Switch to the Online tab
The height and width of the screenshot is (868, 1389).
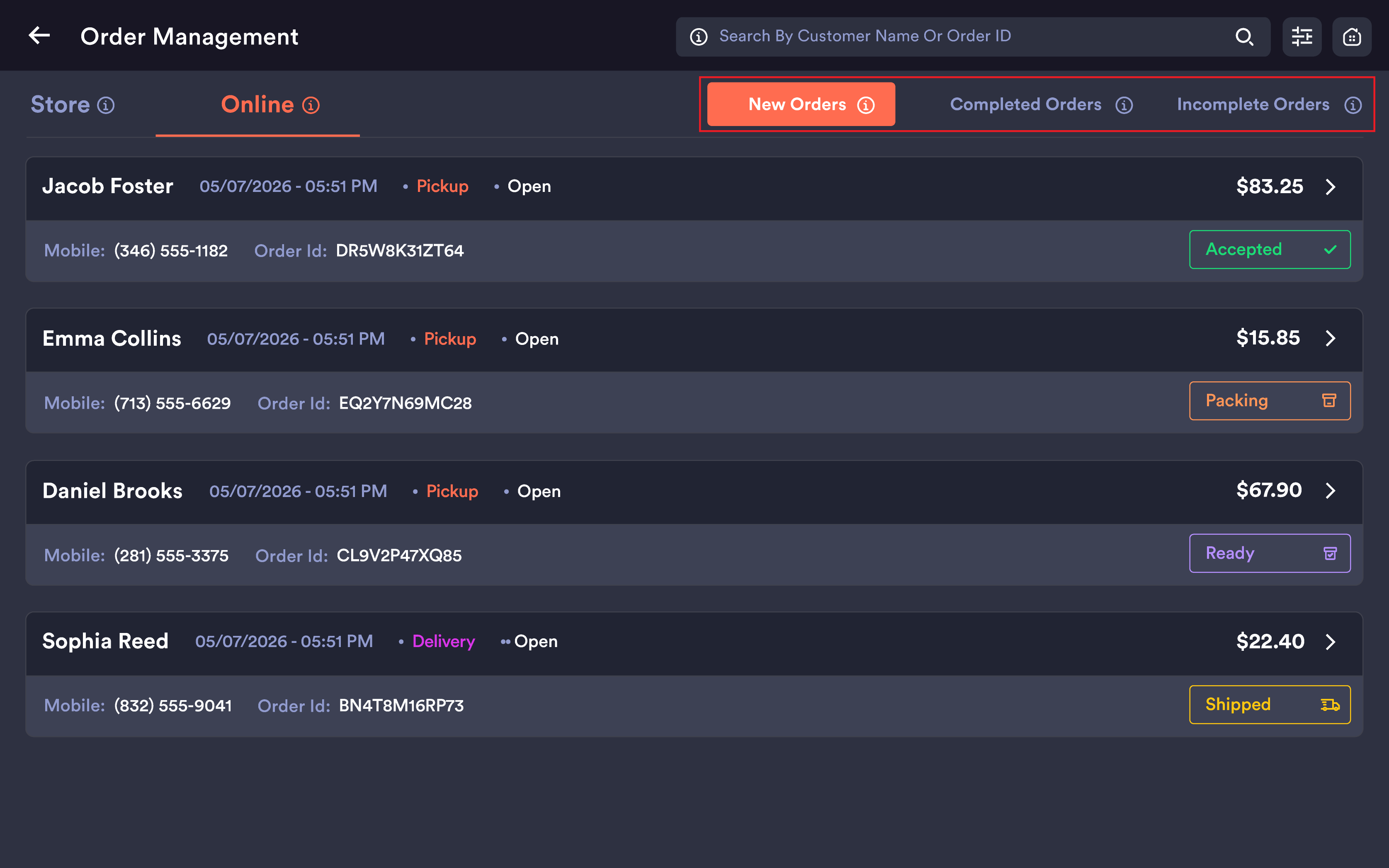point(257,104)
